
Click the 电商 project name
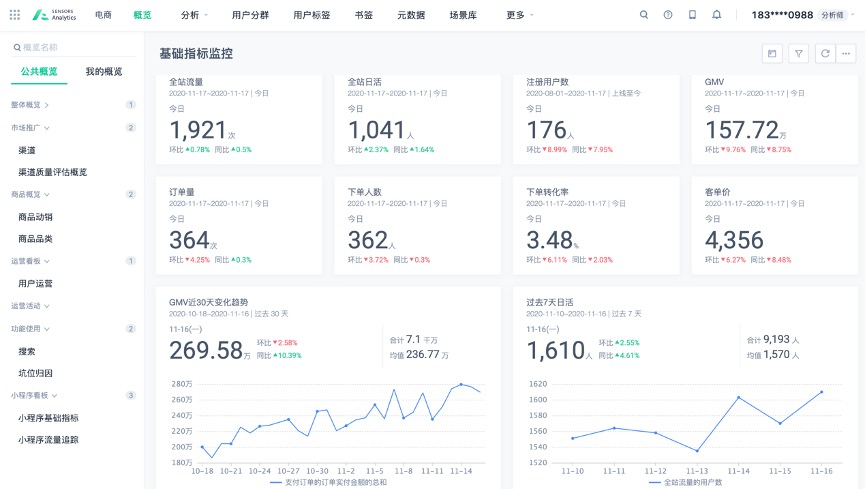tap(103, 15)
